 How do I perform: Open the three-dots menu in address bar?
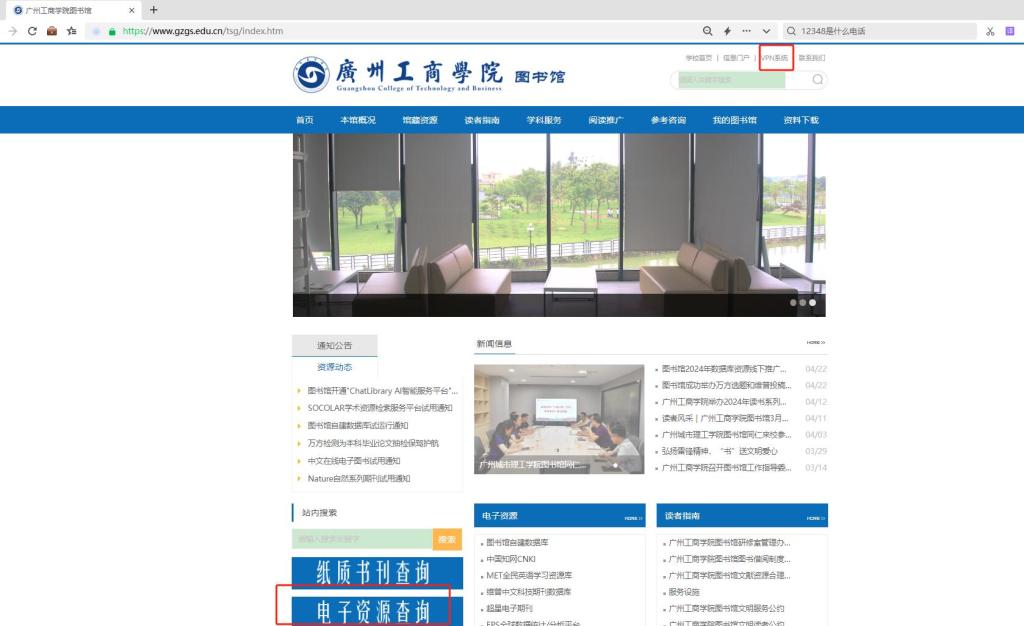point(746,31)
